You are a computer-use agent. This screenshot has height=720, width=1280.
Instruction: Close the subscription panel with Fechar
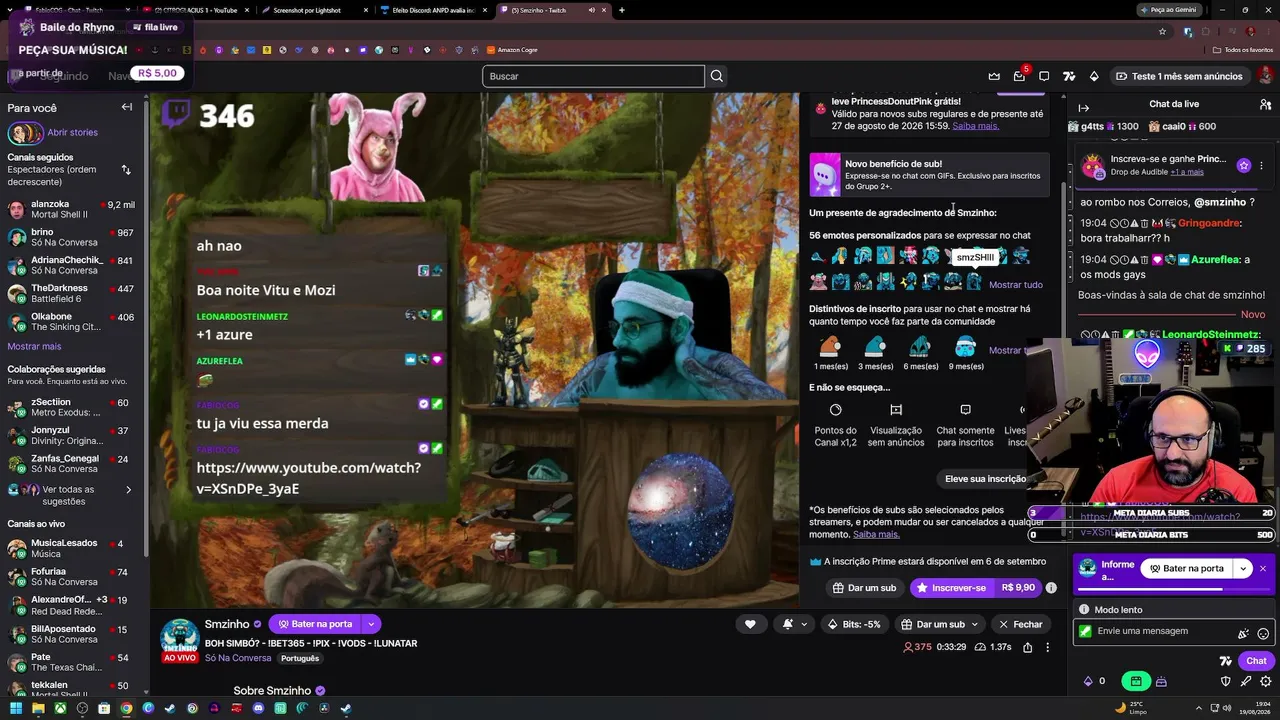pyautogui.click(x=1021, y=624)
